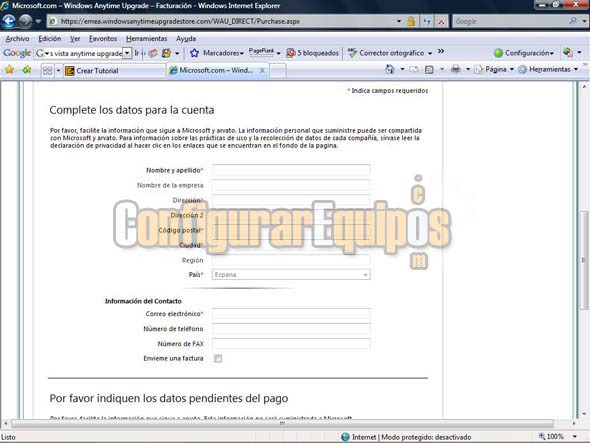The image size is (590, 443).
Task: Click the browser Back arrow button
Action: 9,21
